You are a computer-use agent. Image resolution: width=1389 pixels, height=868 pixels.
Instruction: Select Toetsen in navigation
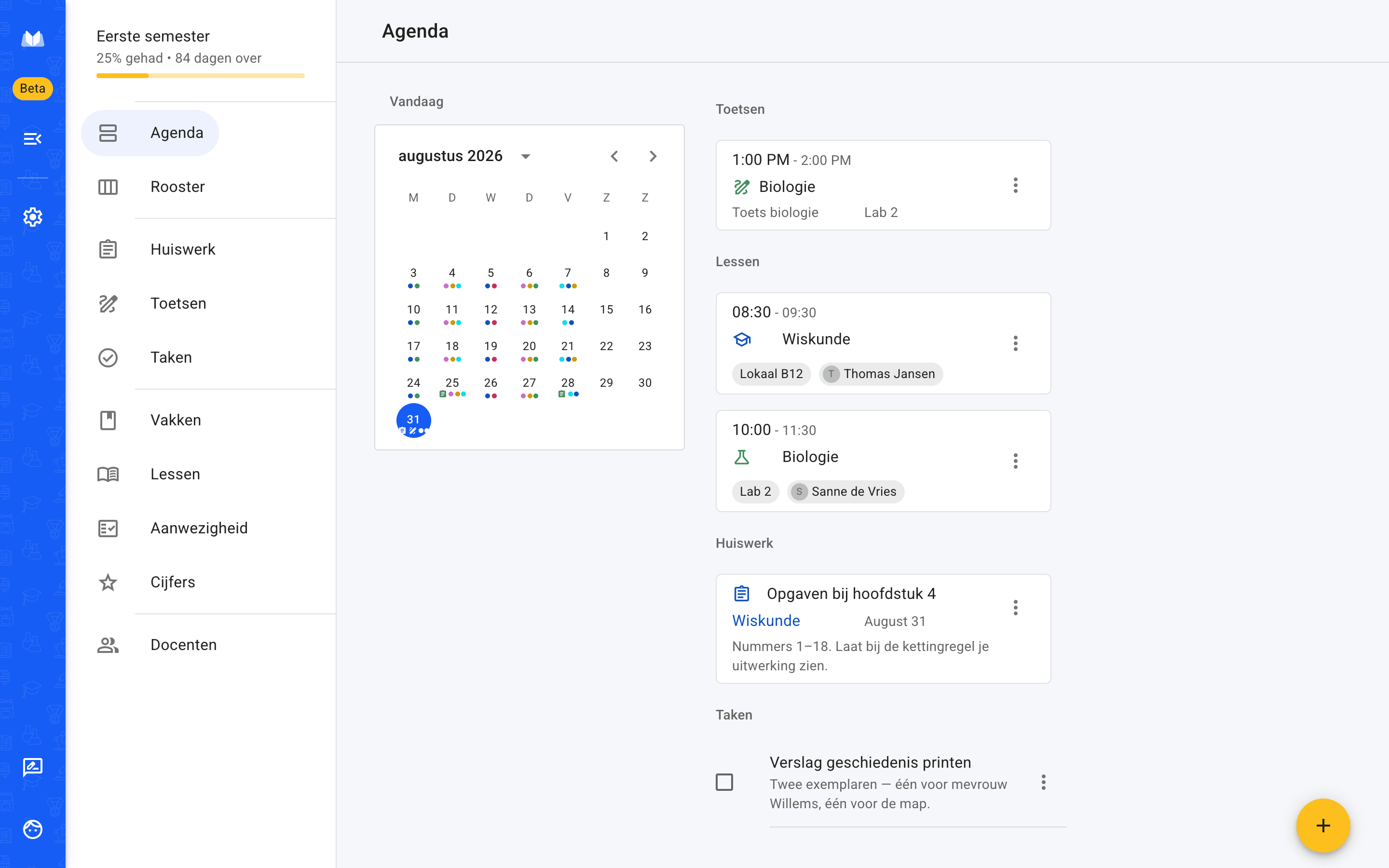[x=178, y=303]
